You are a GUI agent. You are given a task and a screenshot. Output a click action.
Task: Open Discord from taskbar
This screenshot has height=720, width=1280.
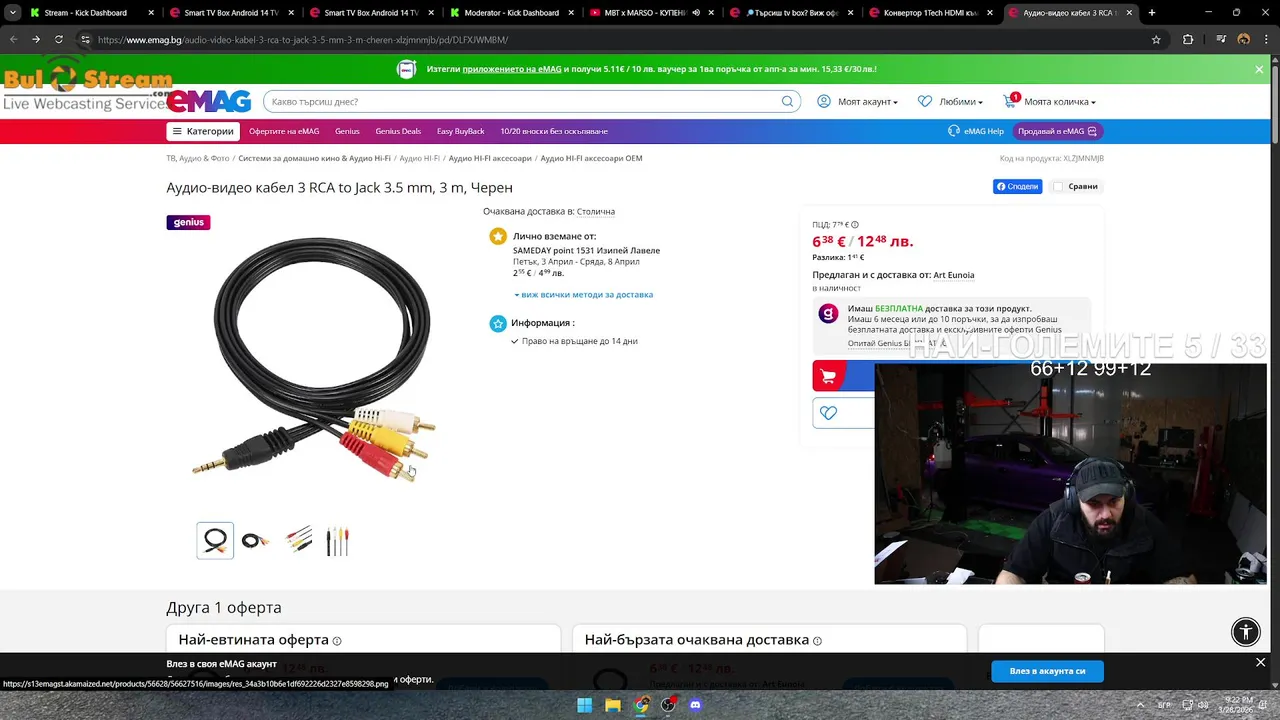pos(696,705)
